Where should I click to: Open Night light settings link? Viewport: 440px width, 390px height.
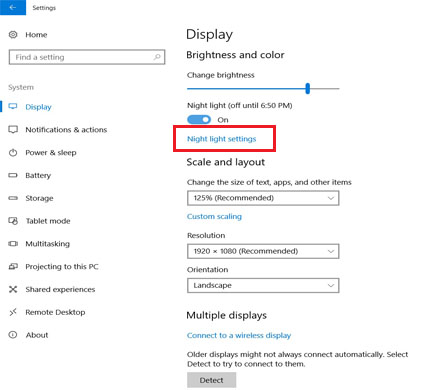tap(222, 139)
